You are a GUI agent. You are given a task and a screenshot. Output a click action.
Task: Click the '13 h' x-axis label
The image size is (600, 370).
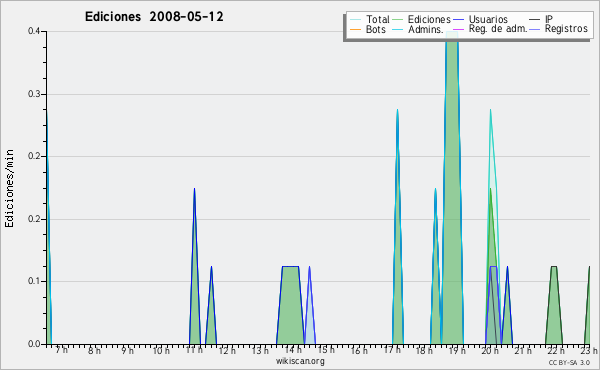pyautogui.click(x=260, y=350)
